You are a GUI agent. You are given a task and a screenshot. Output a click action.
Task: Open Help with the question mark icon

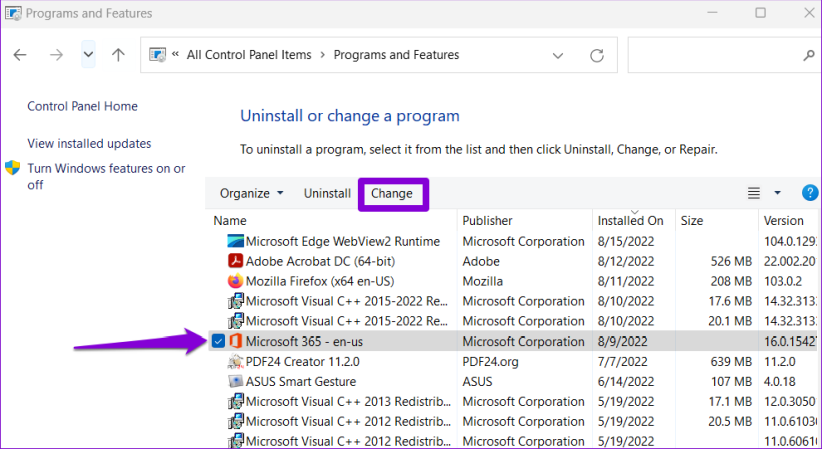(x=809, y=193)
